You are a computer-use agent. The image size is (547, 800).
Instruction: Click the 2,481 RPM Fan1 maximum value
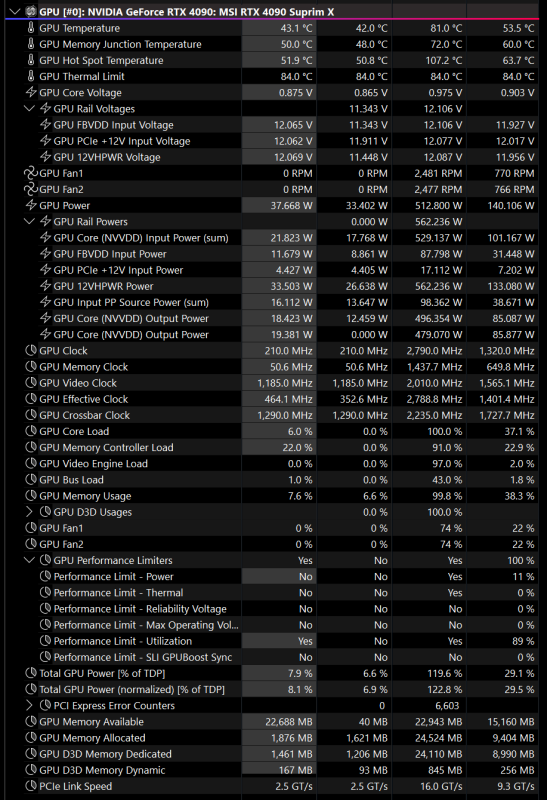point(438,173)
